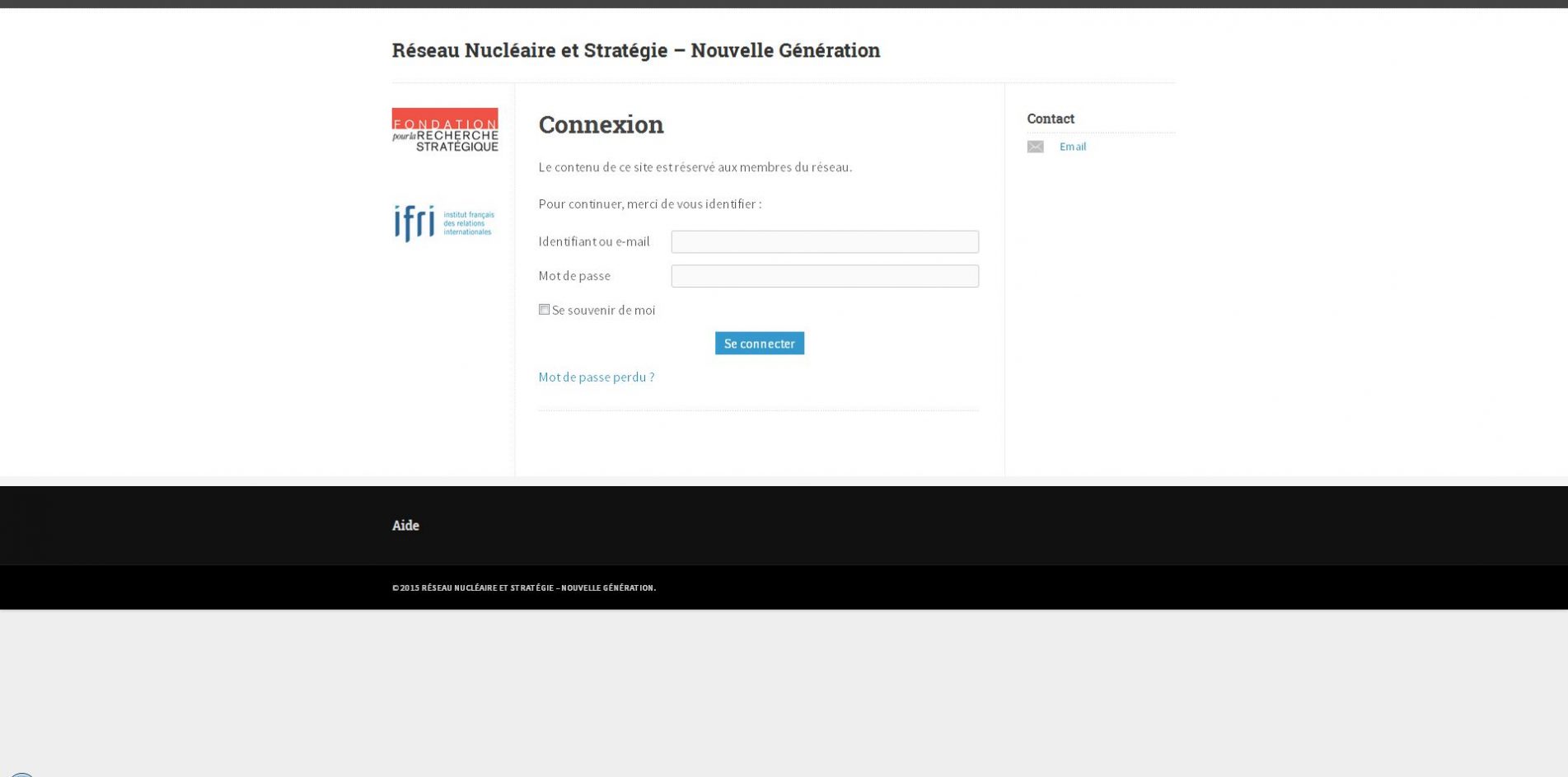Enable the Se souvenir de moi checkbox
Image resolution: width=1568 pixels, height=777 pixels.
tap(544, 310)
